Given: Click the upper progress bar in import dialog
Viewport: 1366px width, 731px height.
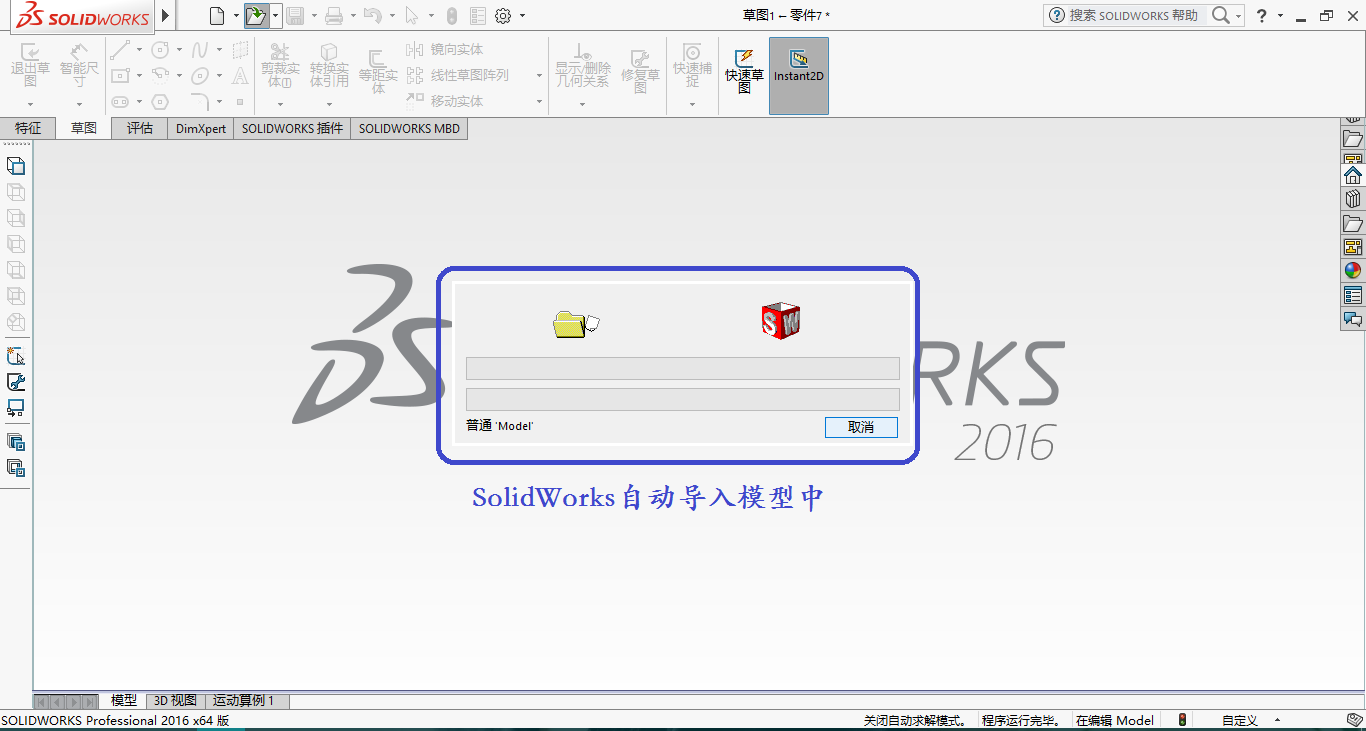Looking at the screenshot, I should (683, 368).
